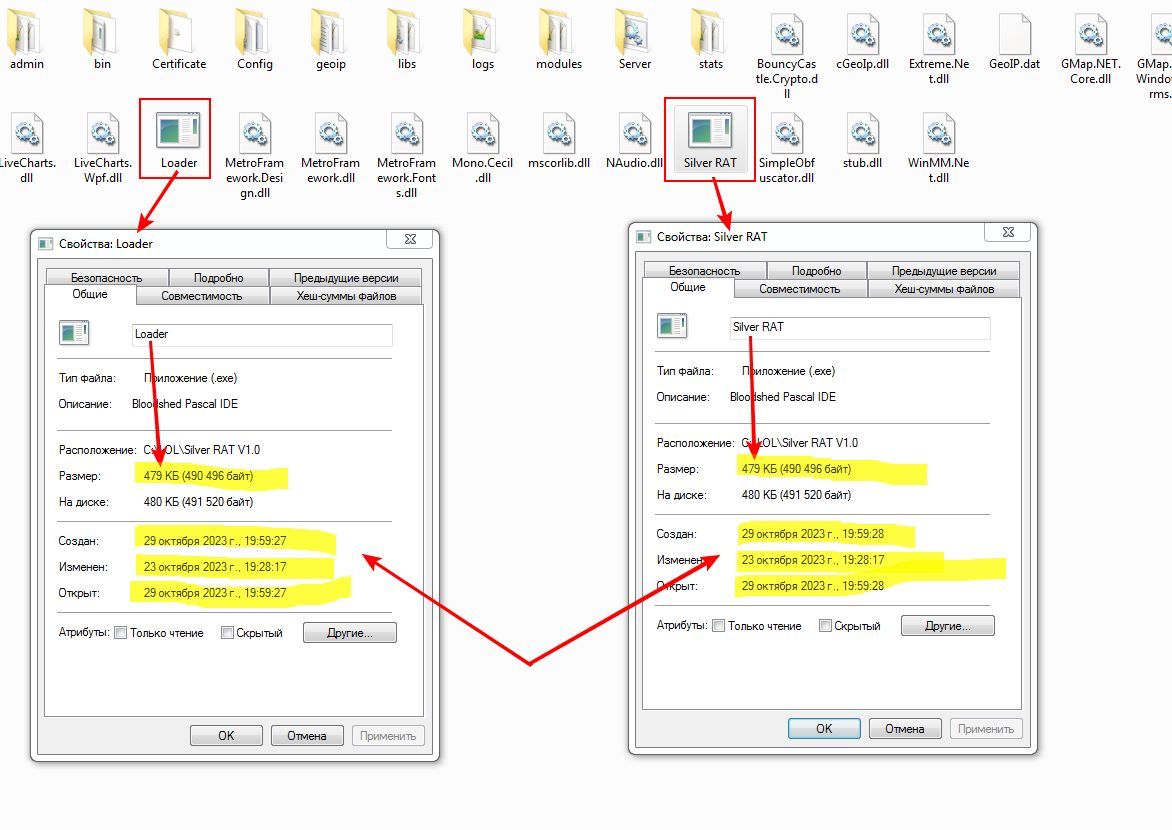Image resolution: width=1172 pixels, height=830 pixels.
Task: Click the file icon beside the Loader name field
Action: 74,332
